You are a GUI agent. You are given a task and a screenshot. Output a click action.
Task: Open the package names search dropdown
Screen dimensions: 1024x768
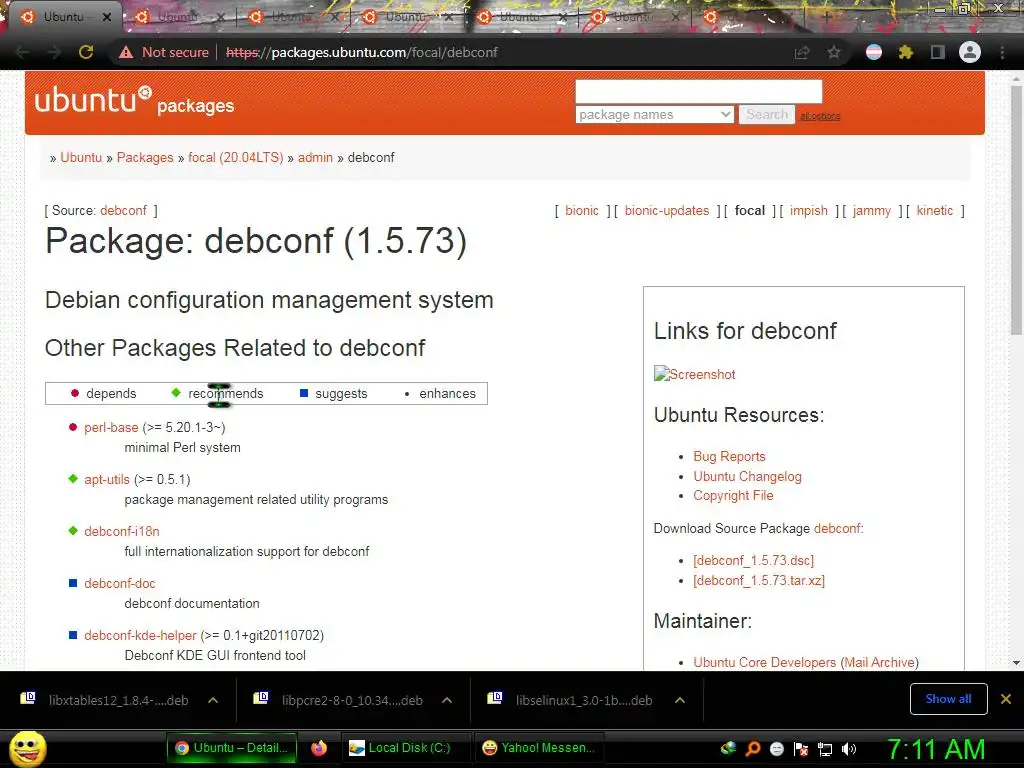(x=654, y=114)
